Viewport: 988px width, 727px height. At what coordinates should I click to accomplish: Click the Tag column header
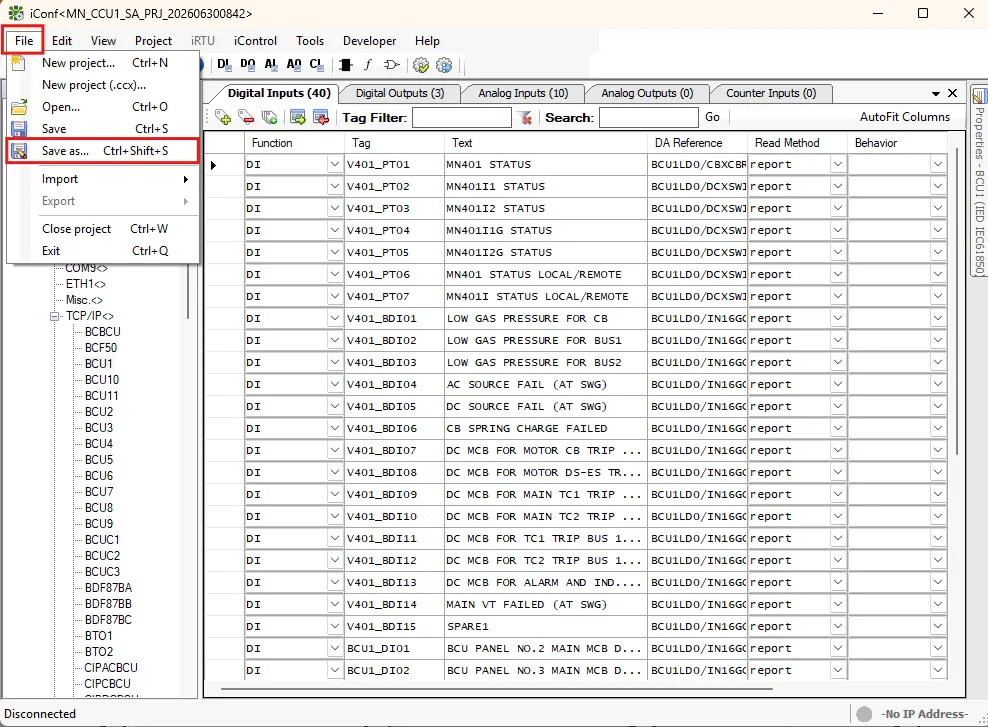coord(394,143)
